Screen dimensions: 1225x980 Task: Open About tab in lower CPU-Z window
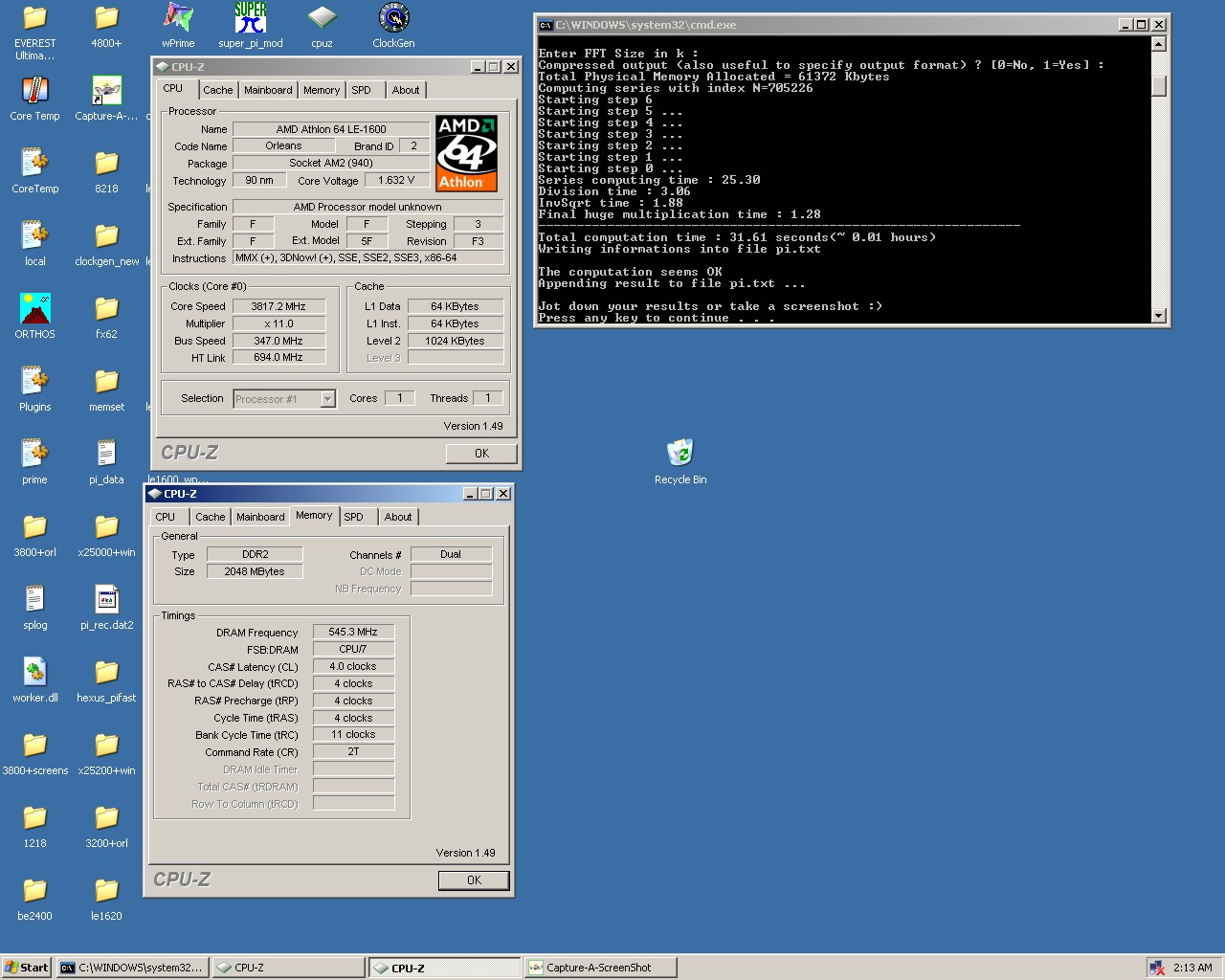tap(398, 517)
